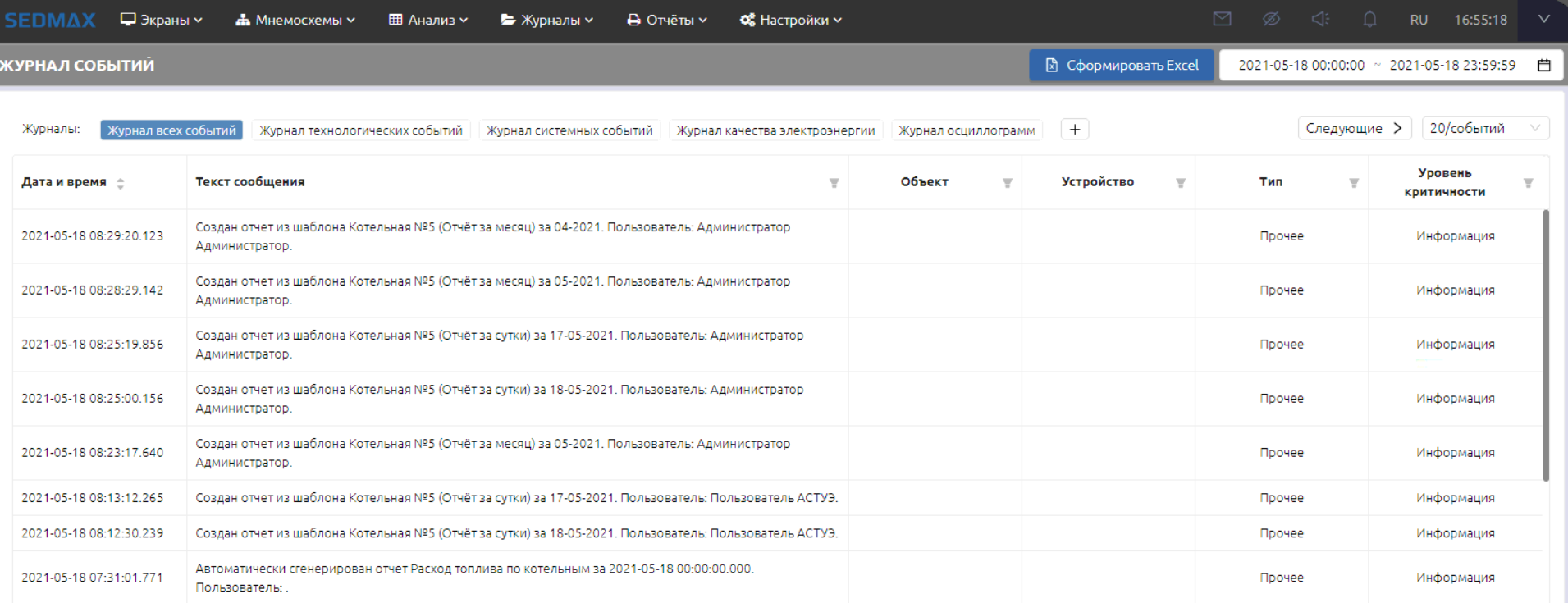Sort by Дата и время column arrows
The height and width of the screenshot is (603, 1568).
pyautogui.click(x=121, y=183)
